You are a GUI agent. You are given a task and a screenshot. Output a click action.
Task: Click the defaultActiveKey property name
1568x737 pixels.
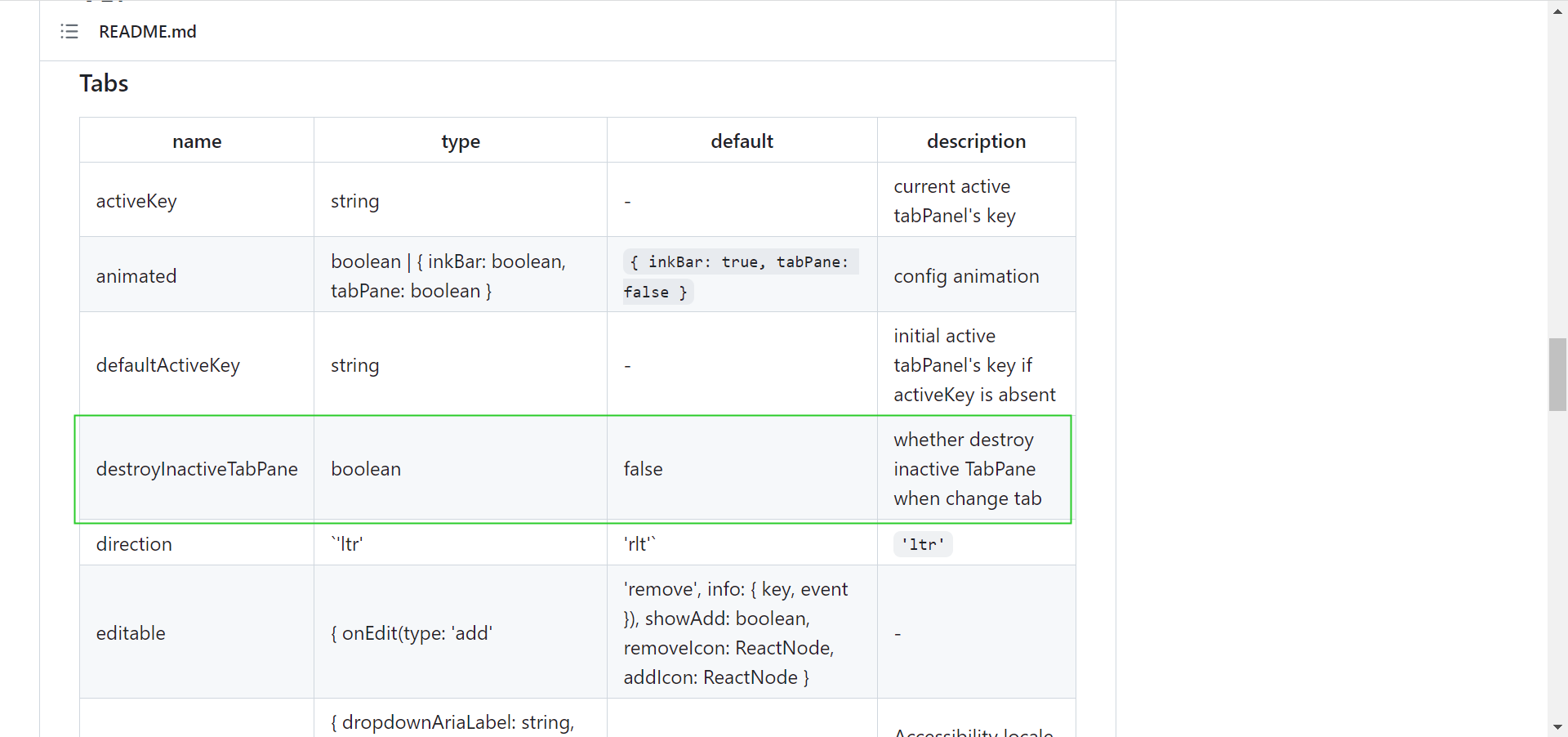click(167, 365)
